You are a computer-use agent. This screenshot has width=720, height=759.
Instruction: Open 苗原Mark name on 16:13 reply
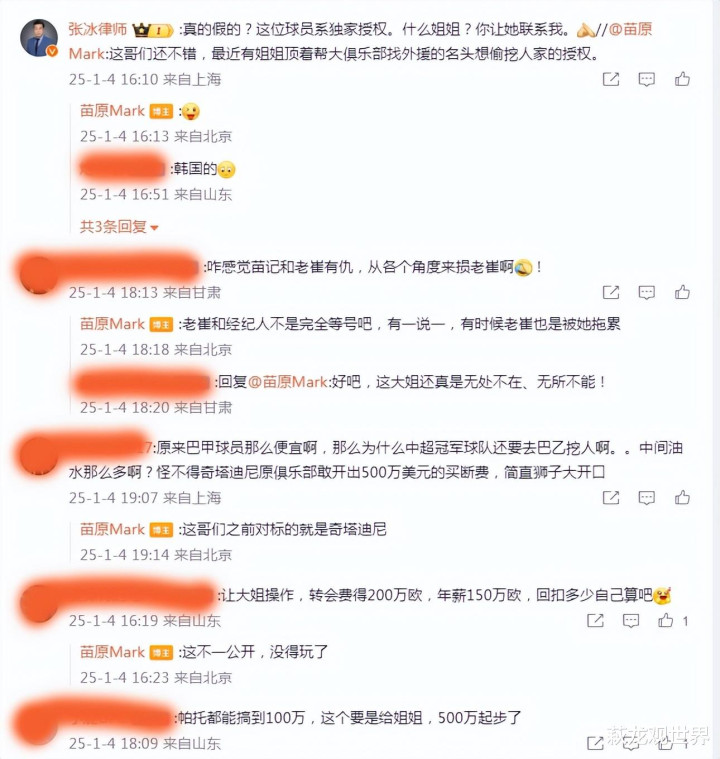[112, 111]
